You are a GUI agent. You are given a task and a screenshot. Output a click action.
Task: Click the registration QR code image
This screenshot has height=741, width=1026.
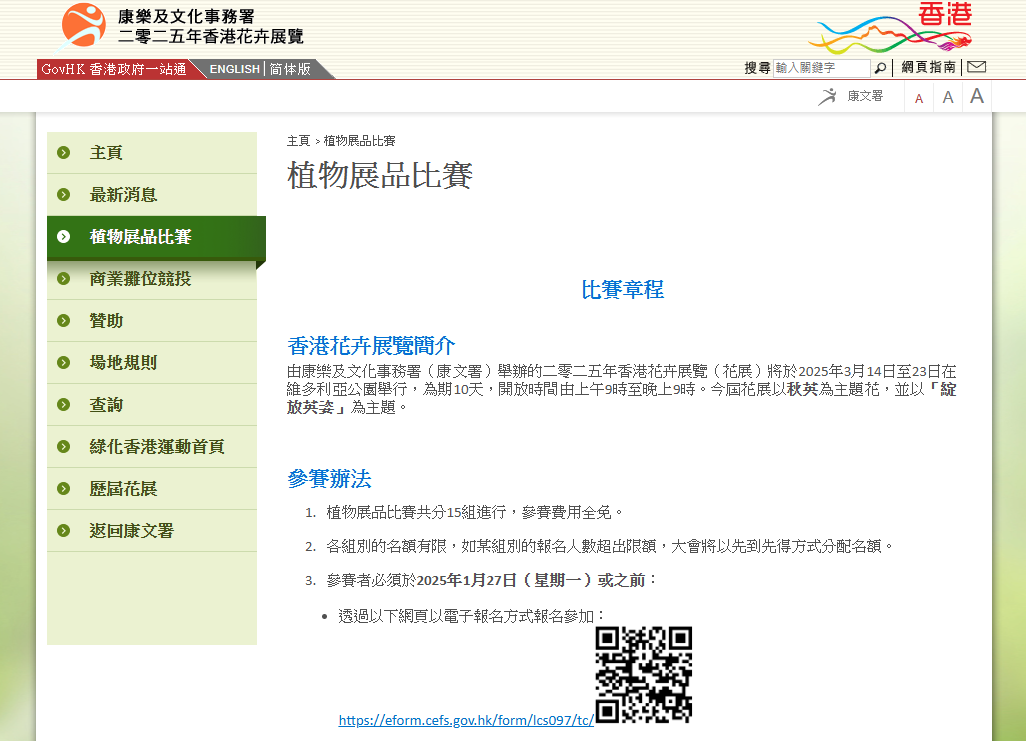(643, 674)
